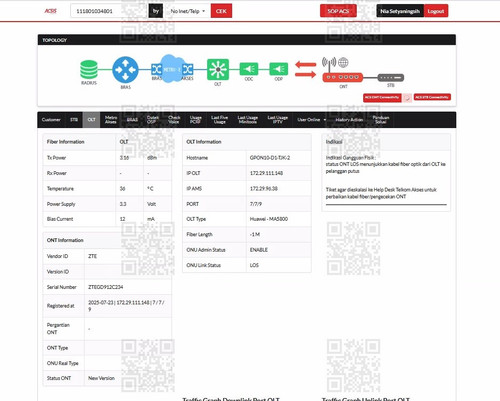Click the red CEK button
500x401 pixels.
coord(221,11)
